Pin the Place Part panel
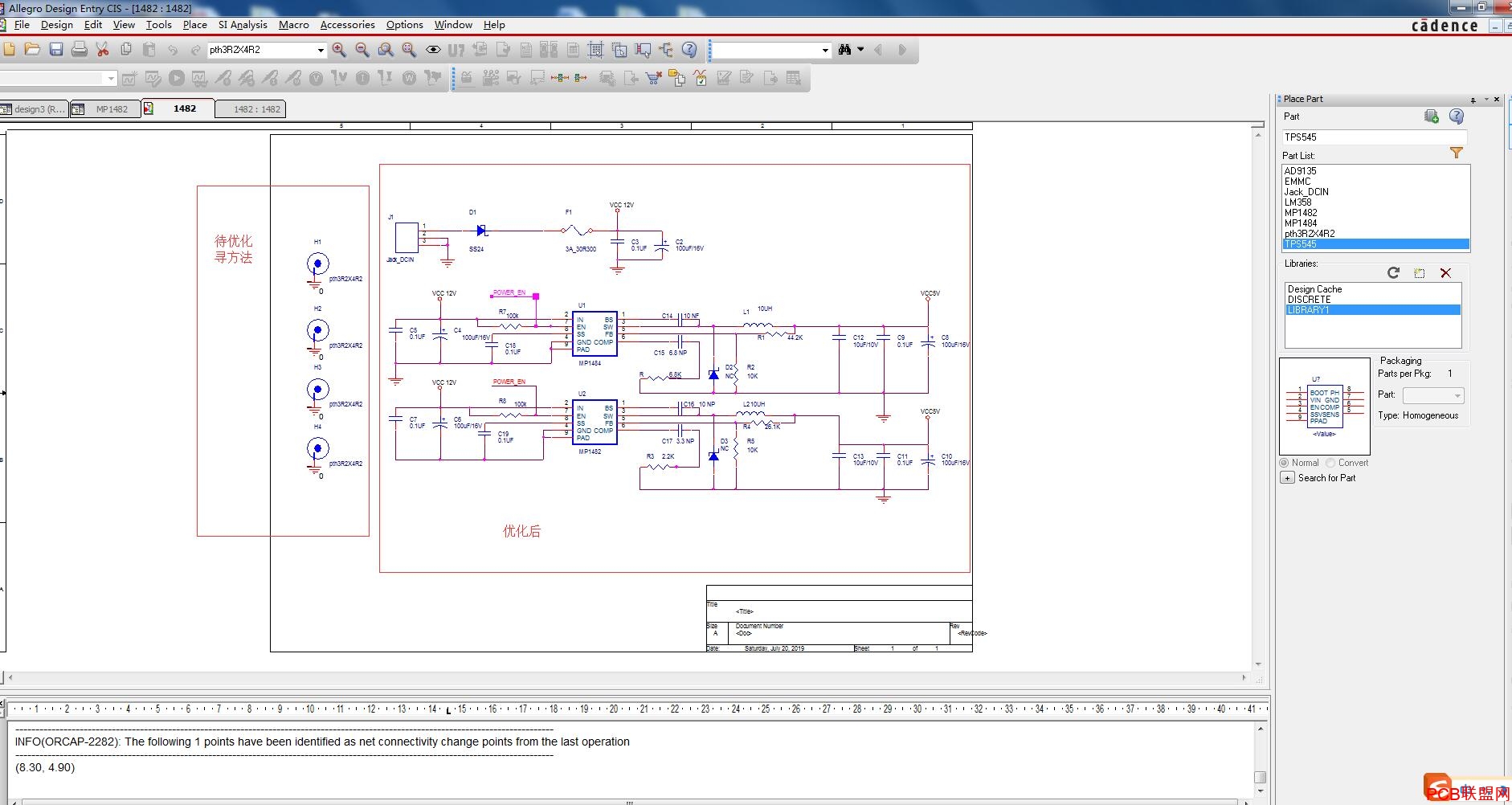The width and height of the screenshot is (1512, 805). (x=1473, y=100)
